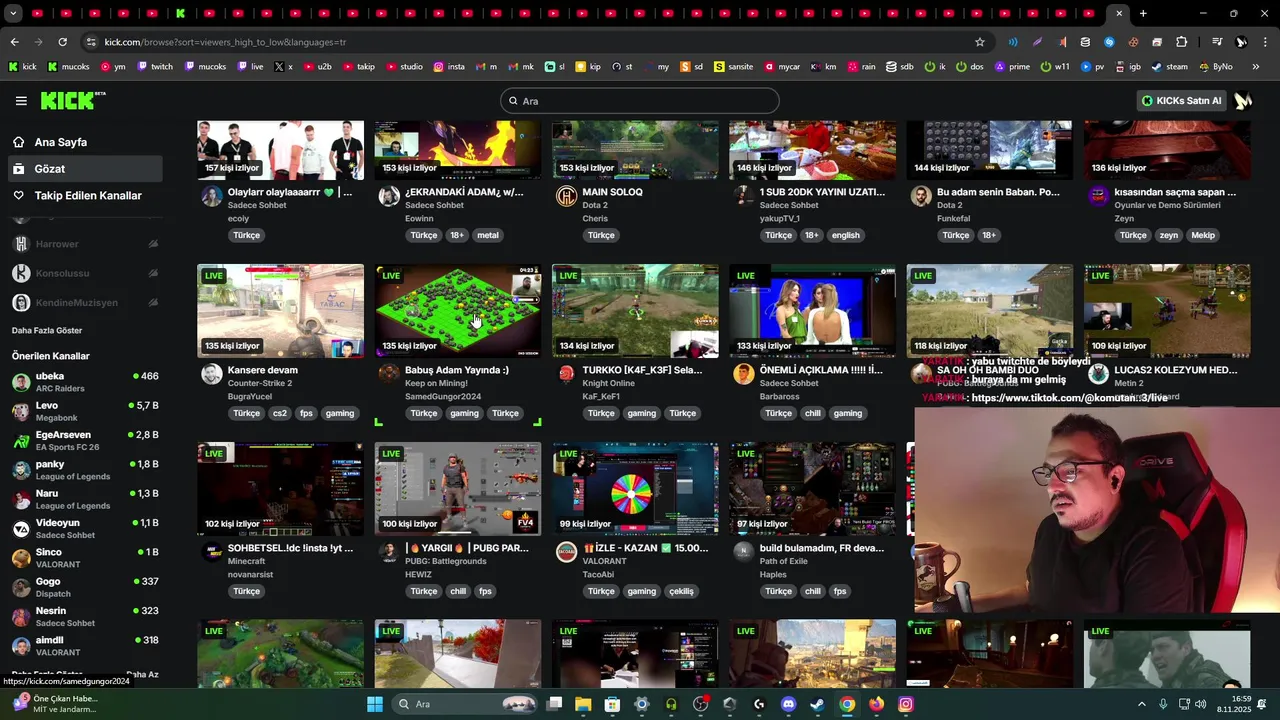Open File Explorer from the taskbar
The width and height of the screenshot is (1280, 720).
583,704
